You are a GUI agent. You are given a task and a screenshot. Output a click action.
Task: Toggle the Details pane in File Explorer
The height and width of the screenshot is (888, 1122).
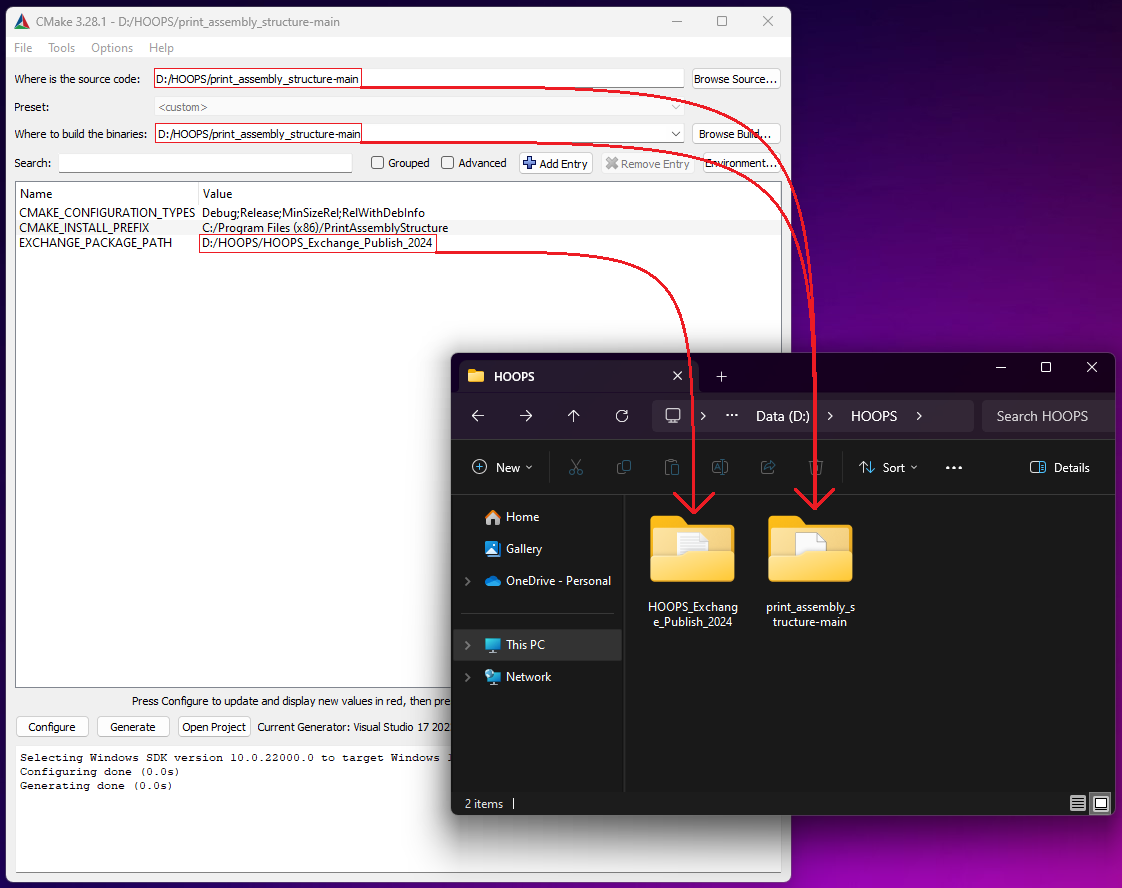(1059, 467)
